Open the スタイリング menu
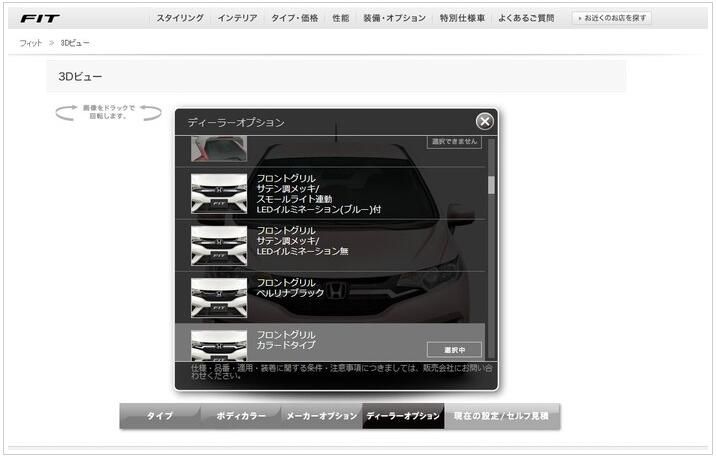Viewport: 716px width, 459px height. click(180, 18)
